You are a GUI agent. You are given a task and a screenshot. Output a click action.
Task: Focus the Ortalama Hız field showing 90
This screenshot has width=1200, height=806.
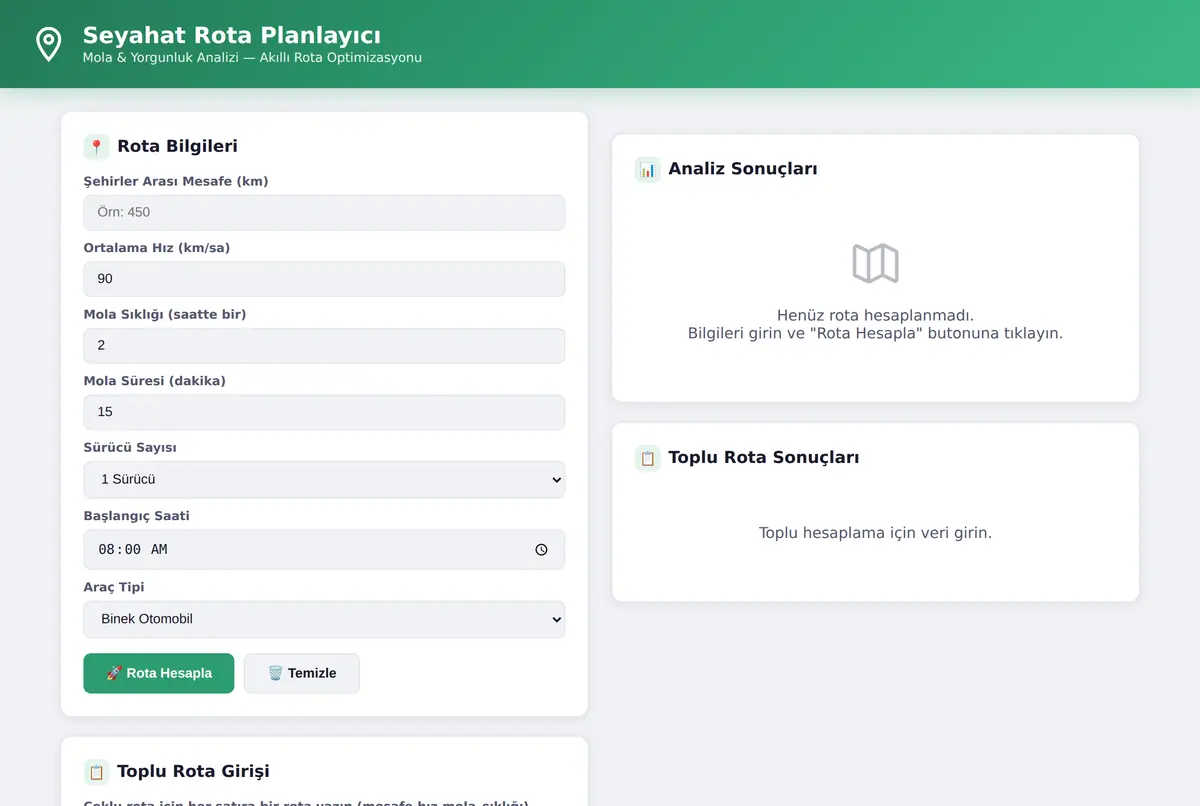pyautogui.click(x=324, y=279)
